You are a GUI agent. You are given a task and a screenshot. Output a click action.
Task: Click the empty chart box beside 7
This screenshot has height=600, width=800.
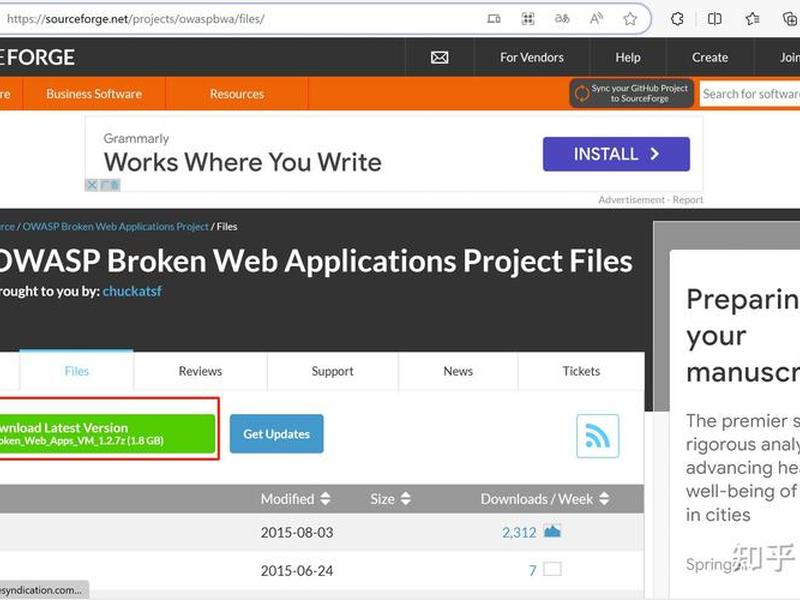pyautogui.click(x=552, y=569)
